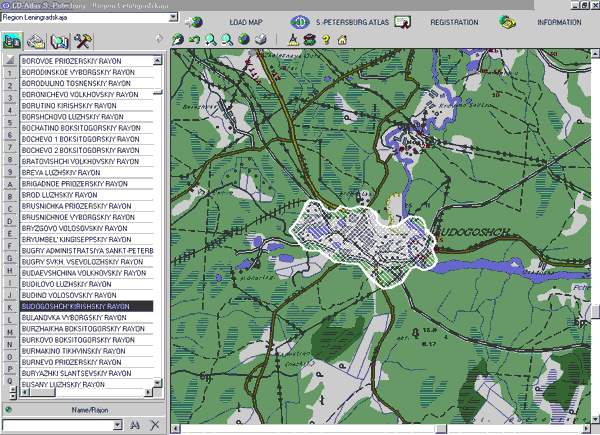Click the list horizontal scrollbar left arrow
This screenshot has width=600, height=435.
click(25, 392)
